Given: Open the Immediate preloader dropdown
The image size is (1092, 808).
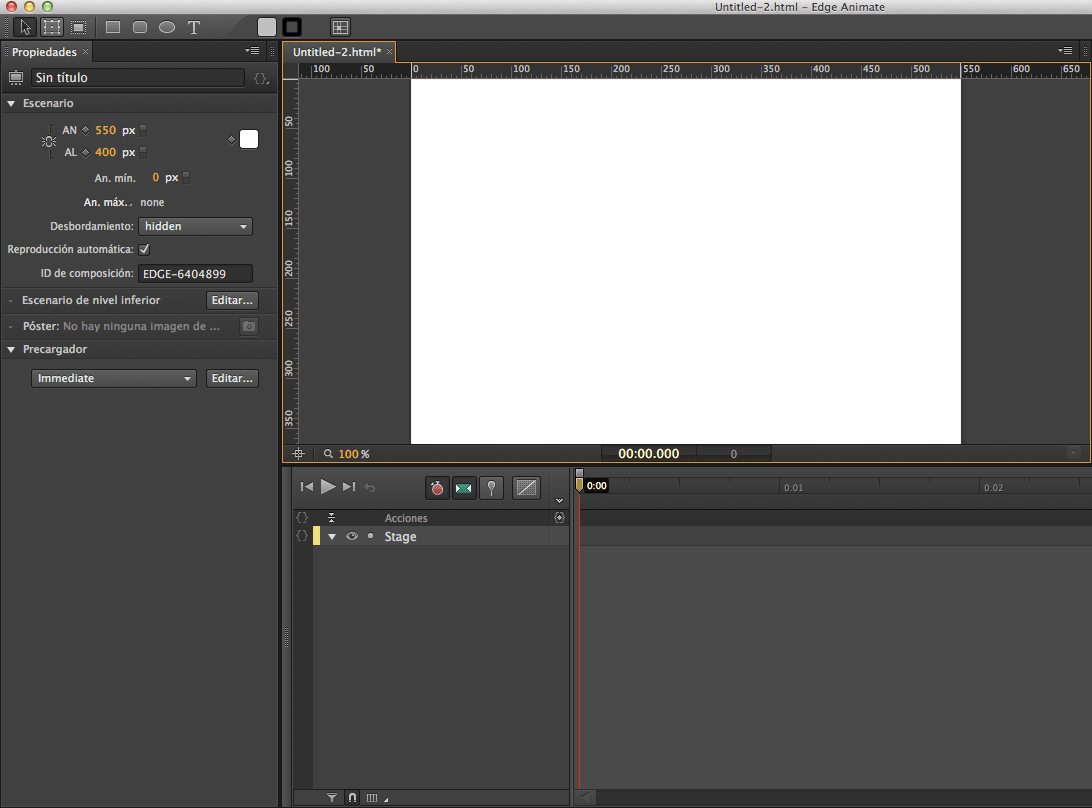Looking at the screenshot, I should (114, 379).
